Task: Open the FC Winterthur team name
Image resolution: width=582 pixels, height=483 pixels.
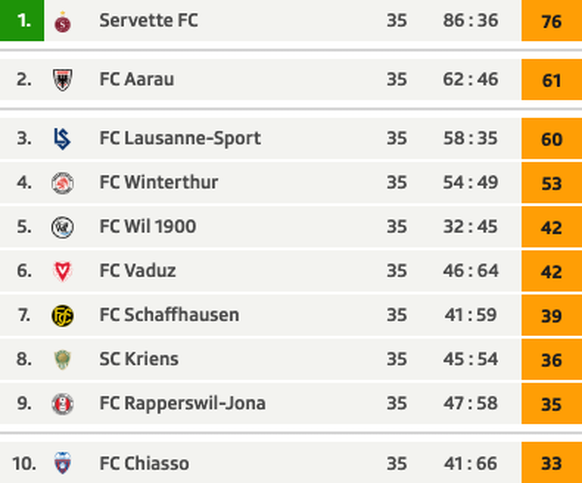Action: click(158, 182)
